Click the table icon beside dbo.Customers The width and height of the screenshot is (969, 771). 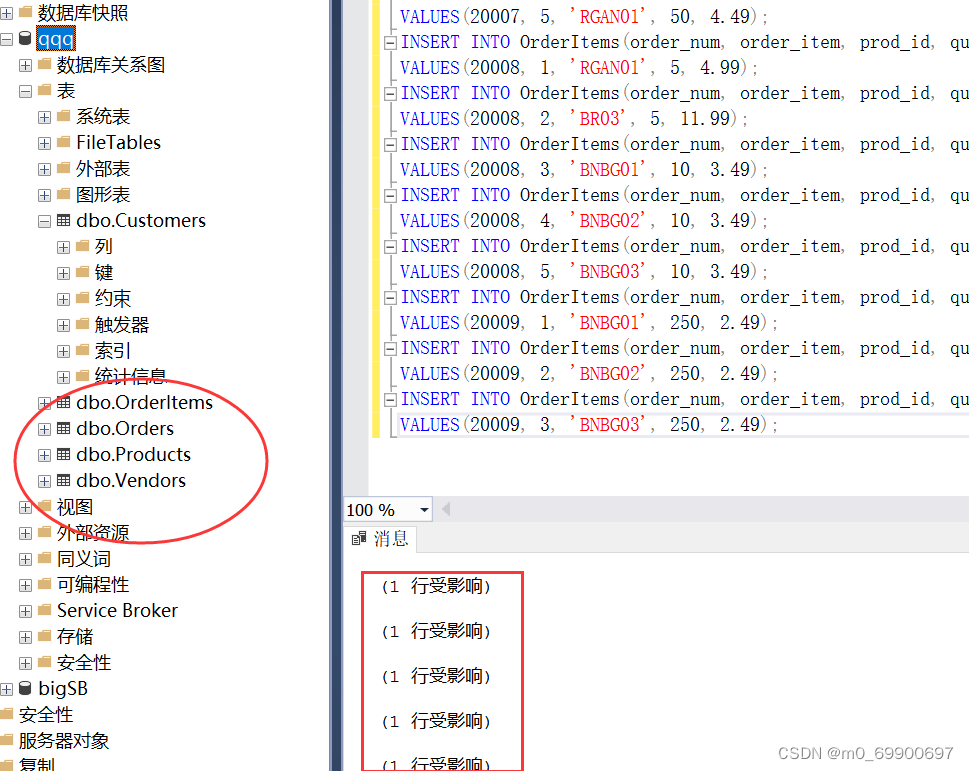coord(62,220)
